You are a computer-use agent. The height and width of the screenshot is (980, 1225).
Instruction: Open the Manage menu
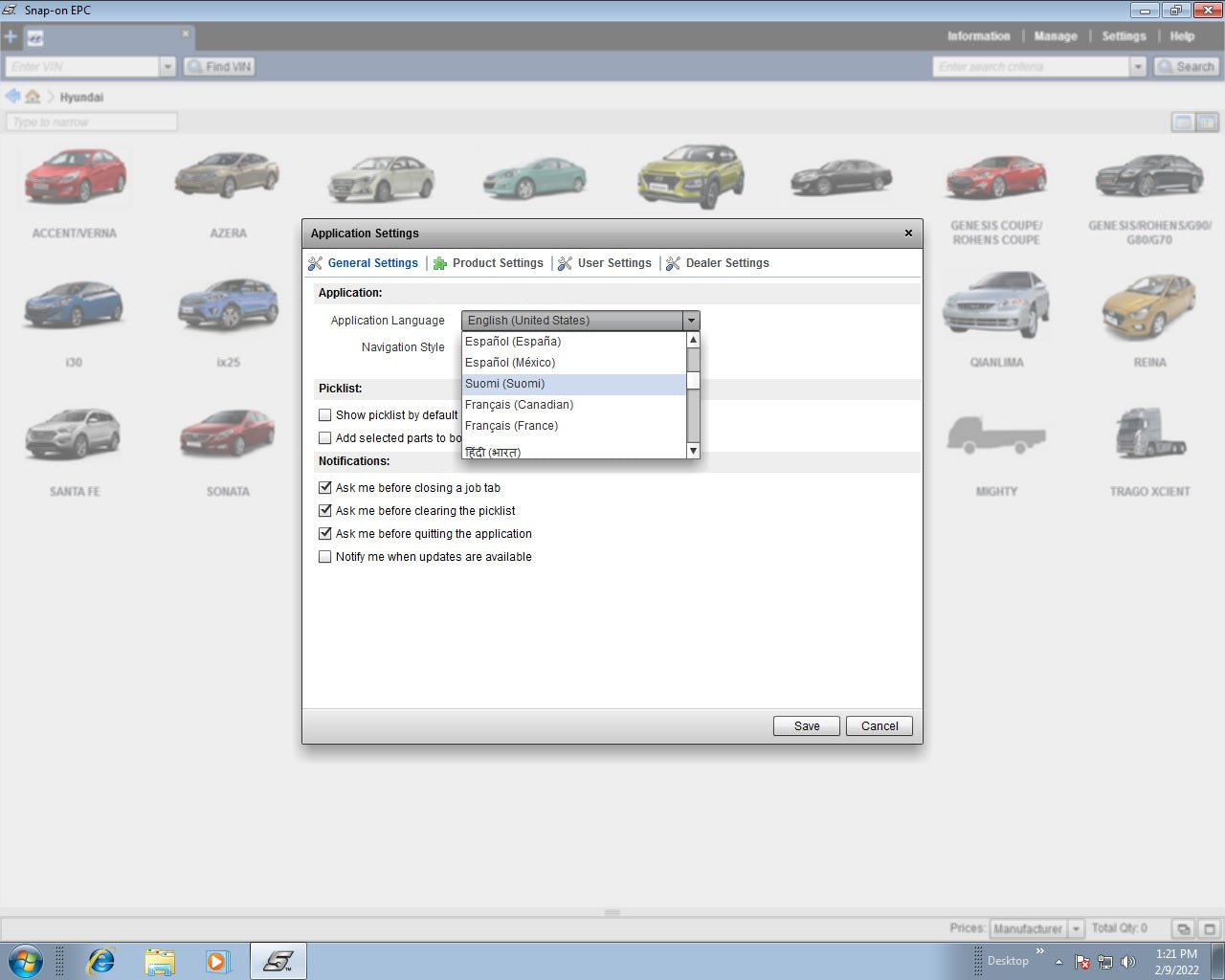point(1056,36)
